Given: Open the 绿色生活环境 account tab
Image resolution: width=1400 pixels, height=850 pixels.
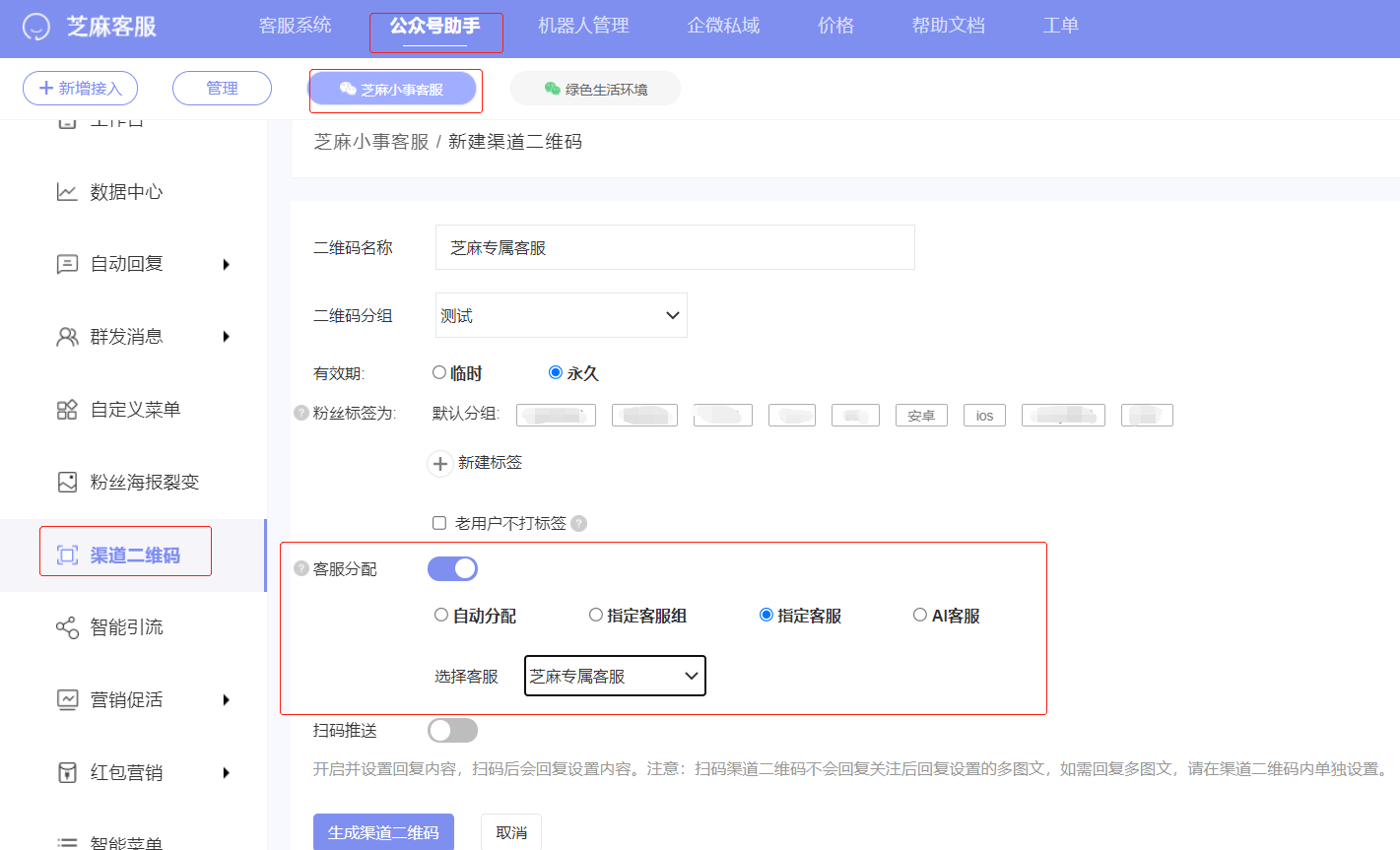Looking at the screenshot, I should coord(595,88).
